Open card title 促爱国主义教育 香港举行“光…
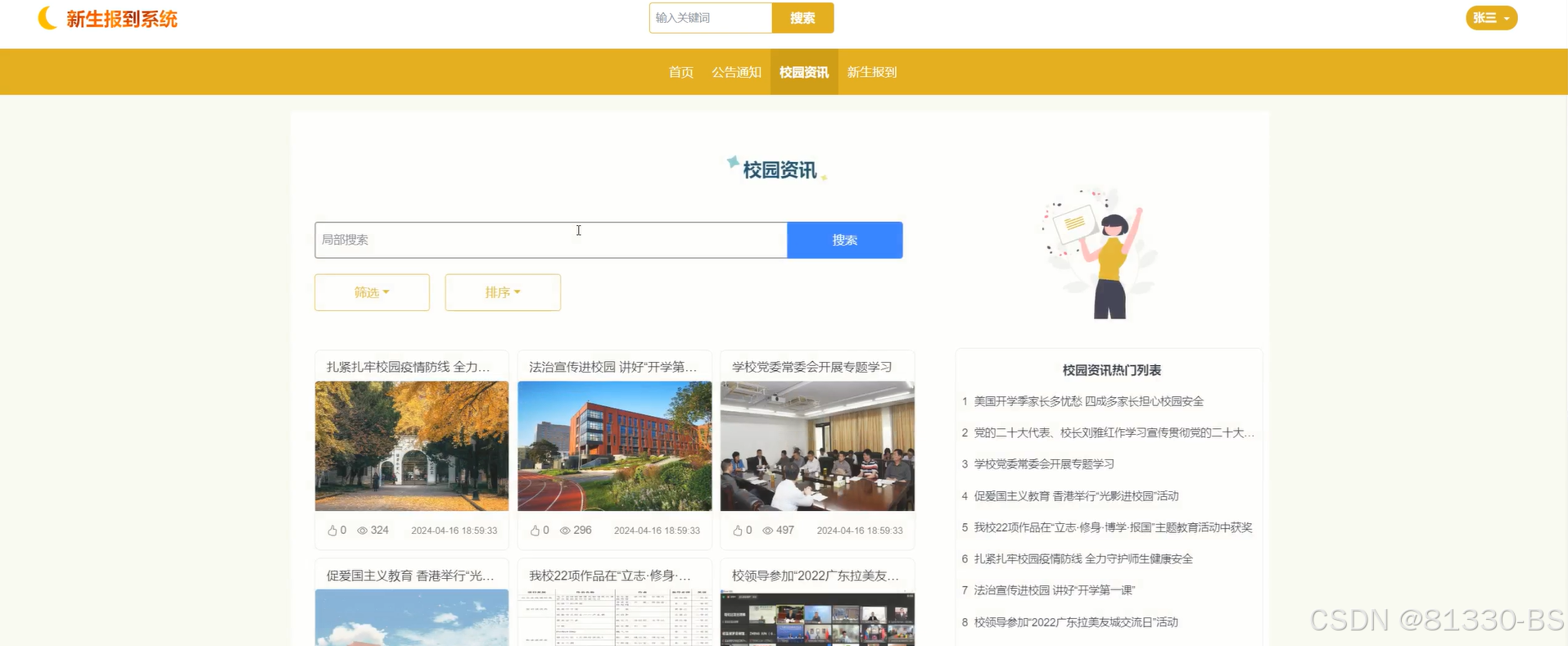1568x646 pixels. pos(410,576)
